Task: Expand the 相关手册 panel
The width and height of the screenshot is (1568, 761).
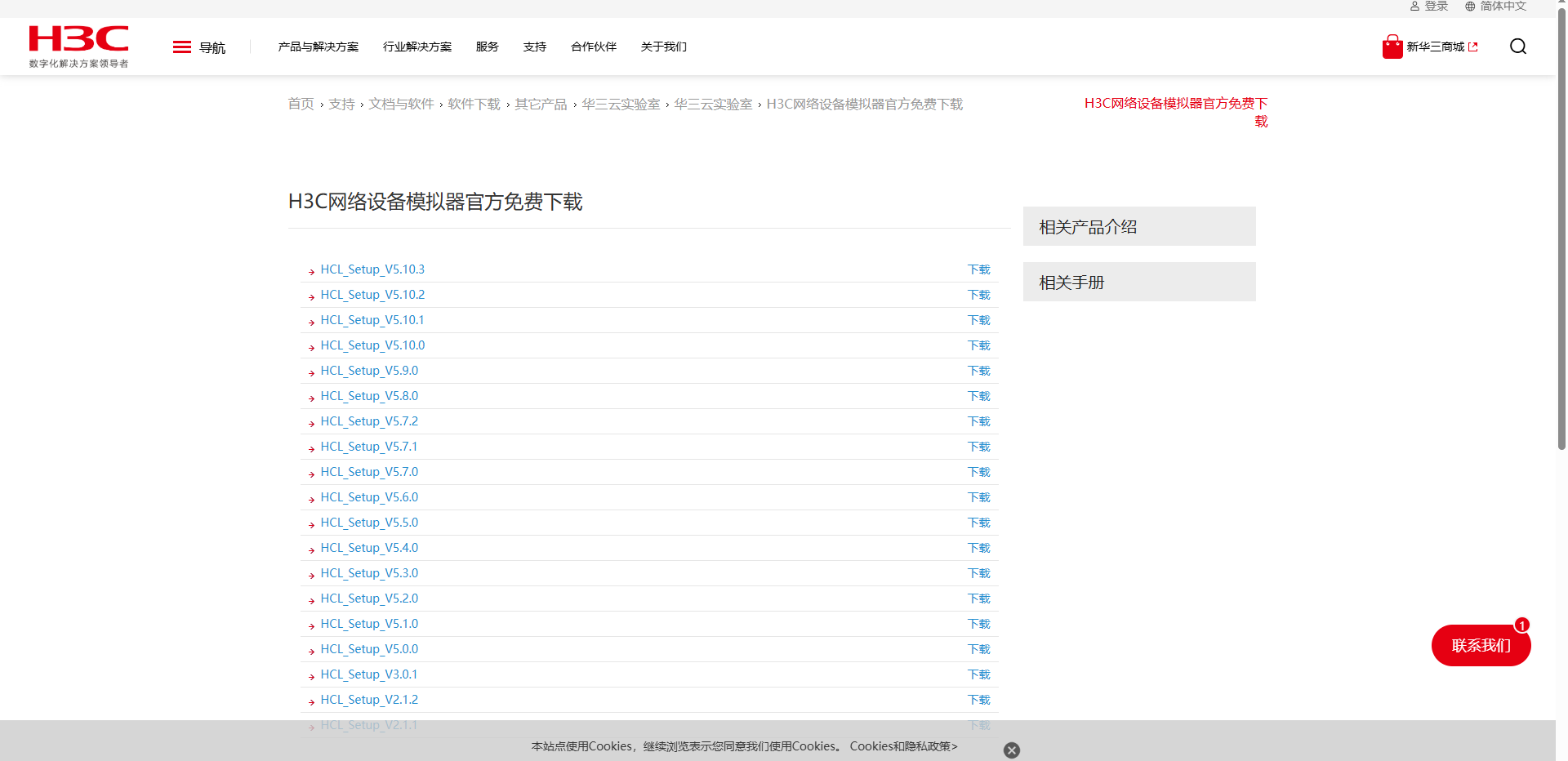Action: coord(1138,283)
